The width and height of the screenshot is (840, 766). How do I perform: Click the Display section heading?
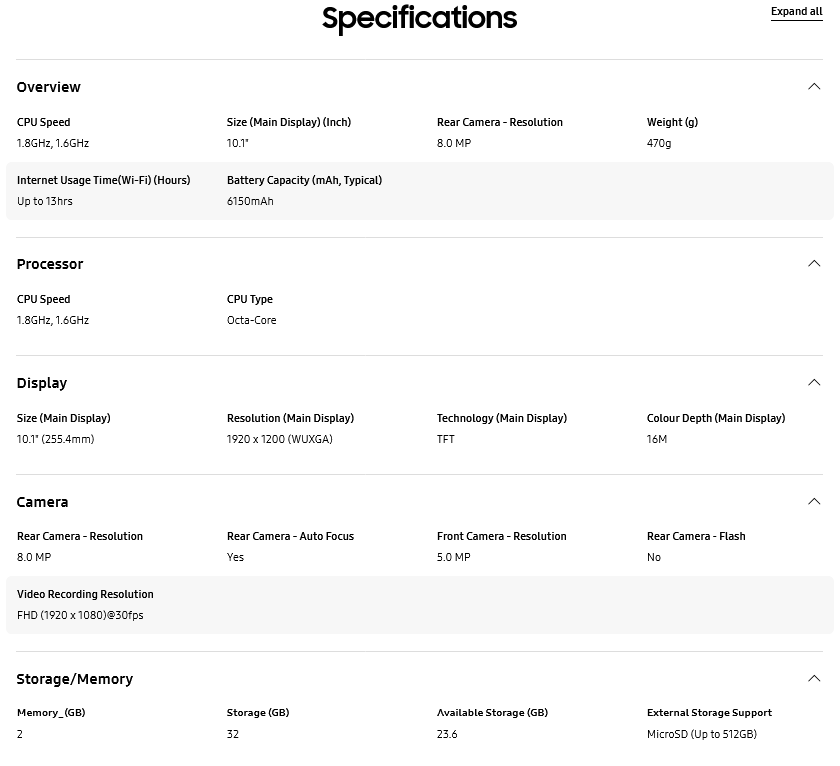pos(42,383)
